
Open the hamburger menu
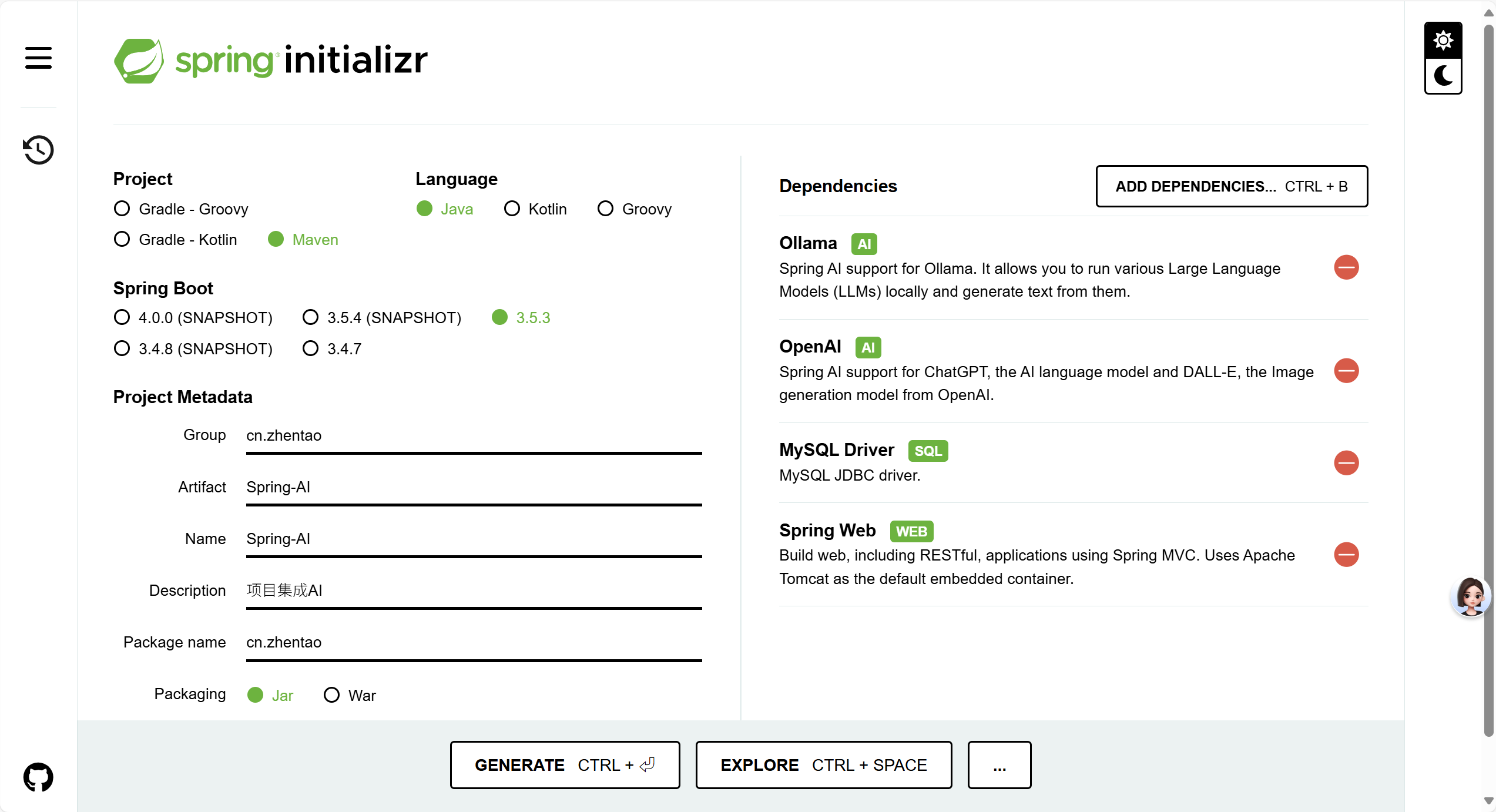coord(38,58)
